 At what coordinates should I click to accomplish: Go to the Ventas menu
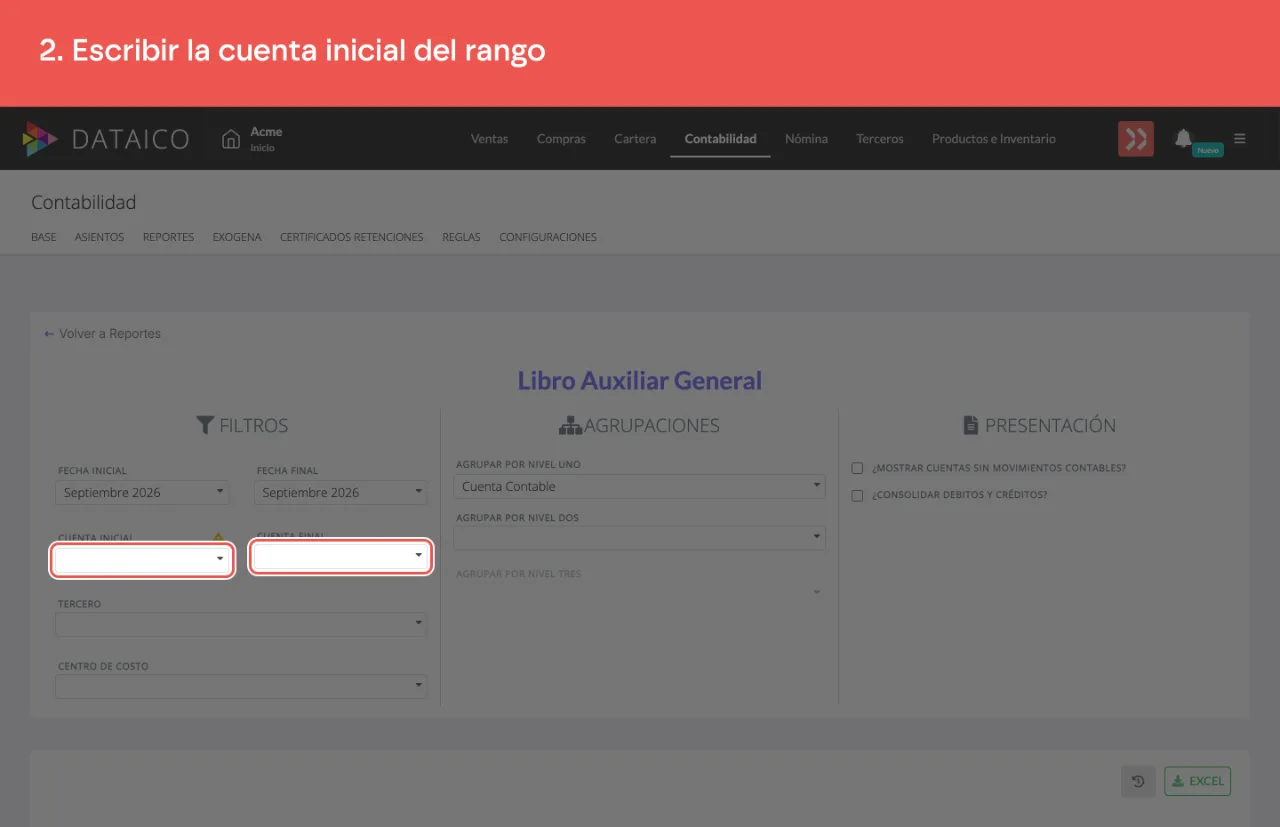click(x=489, y=139)
